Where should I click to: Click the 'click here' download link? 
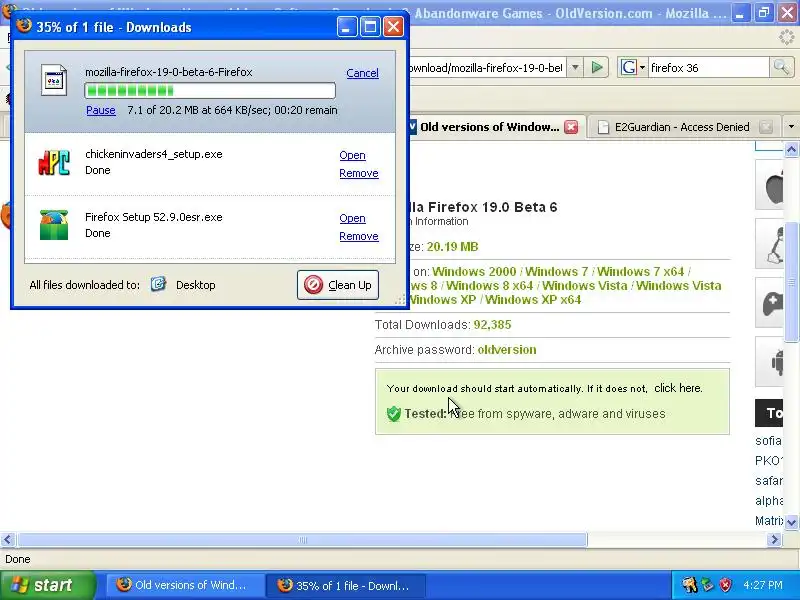click(x=678, y=388)
